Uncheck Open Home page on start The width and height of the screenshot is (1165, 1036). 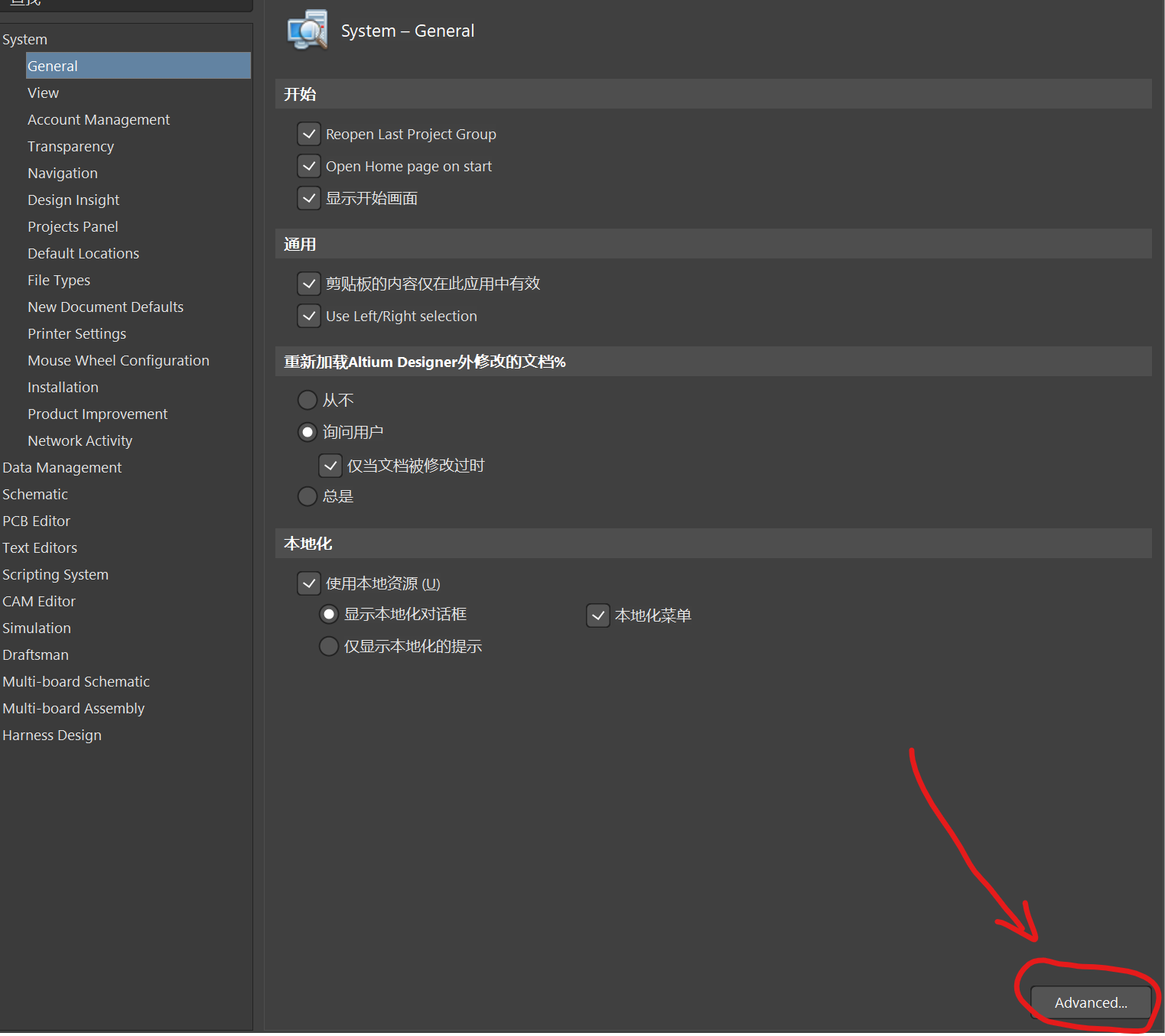click(308, 167)
